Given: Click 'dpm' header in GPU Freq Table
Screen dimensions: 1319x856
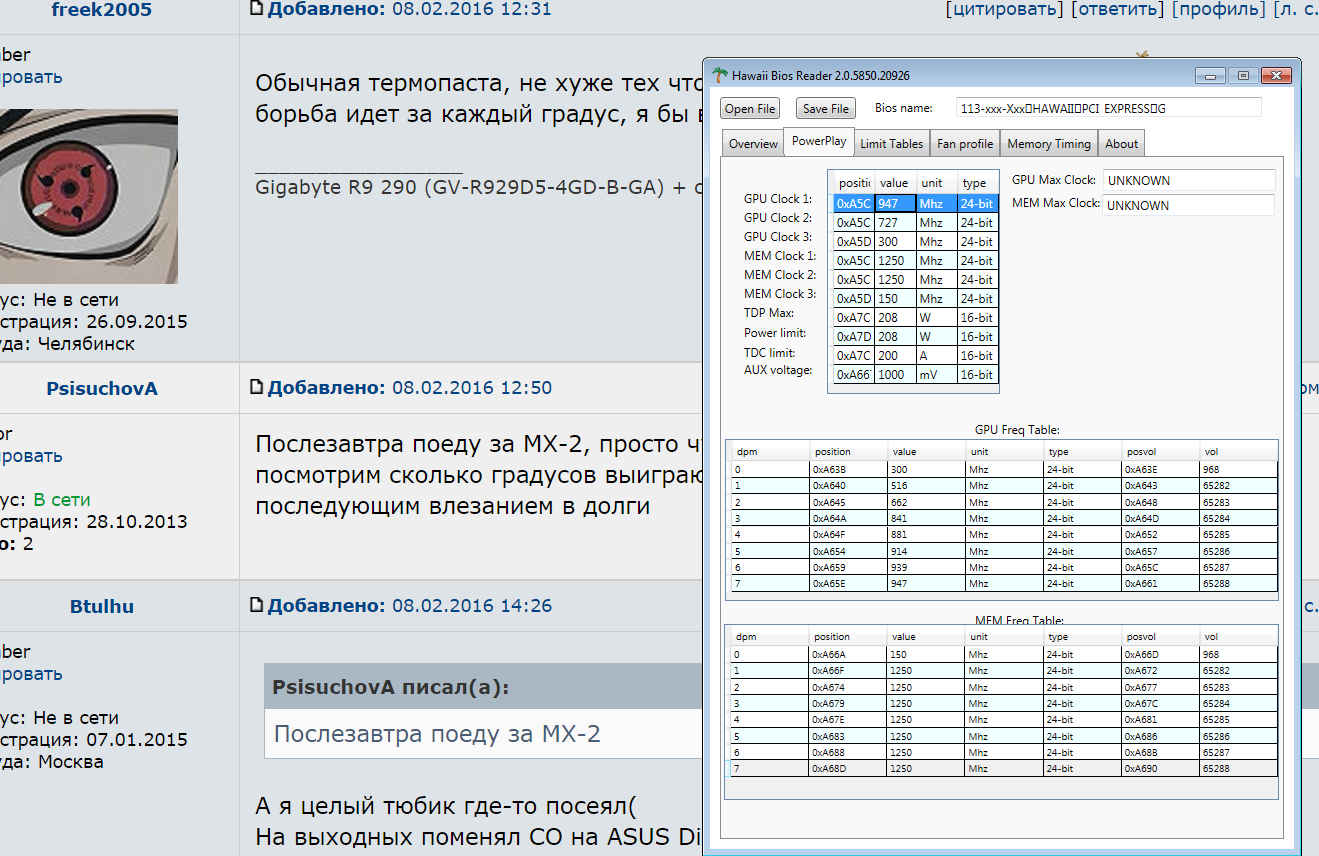Looking at the screenshot, I should [x=770, y=452].
